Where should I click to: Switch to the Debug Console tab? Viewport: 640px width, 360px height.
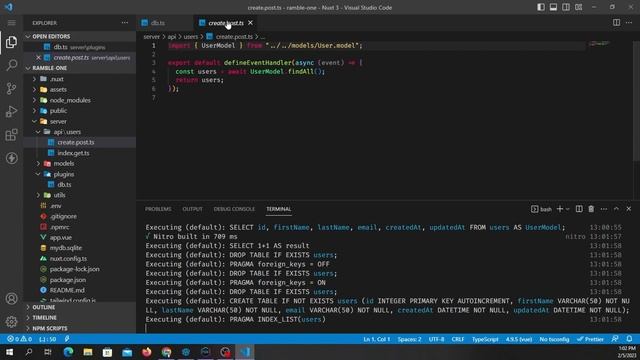pos(234,209)
